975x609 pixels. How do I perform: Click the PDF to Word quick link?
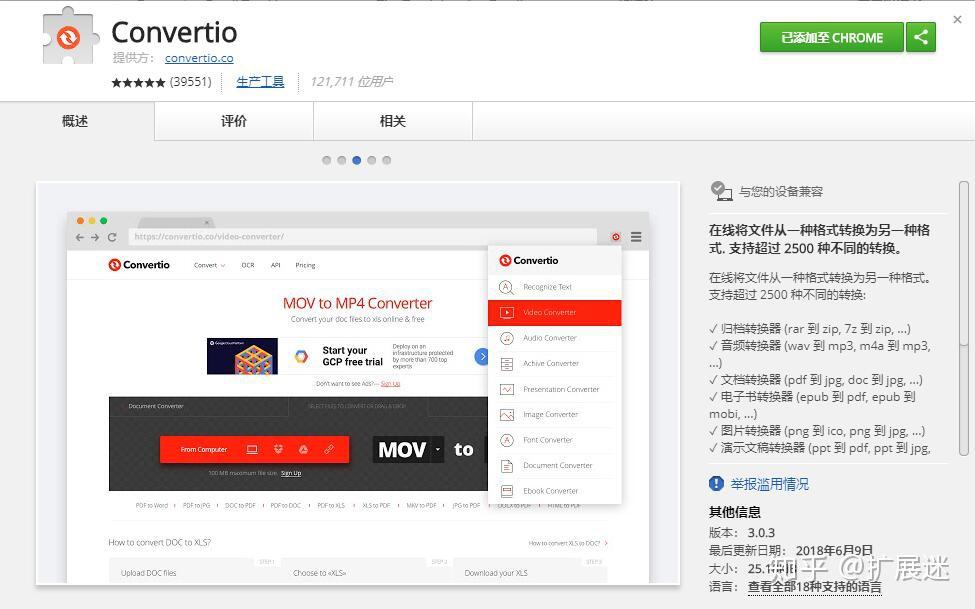tap(152, 506)
